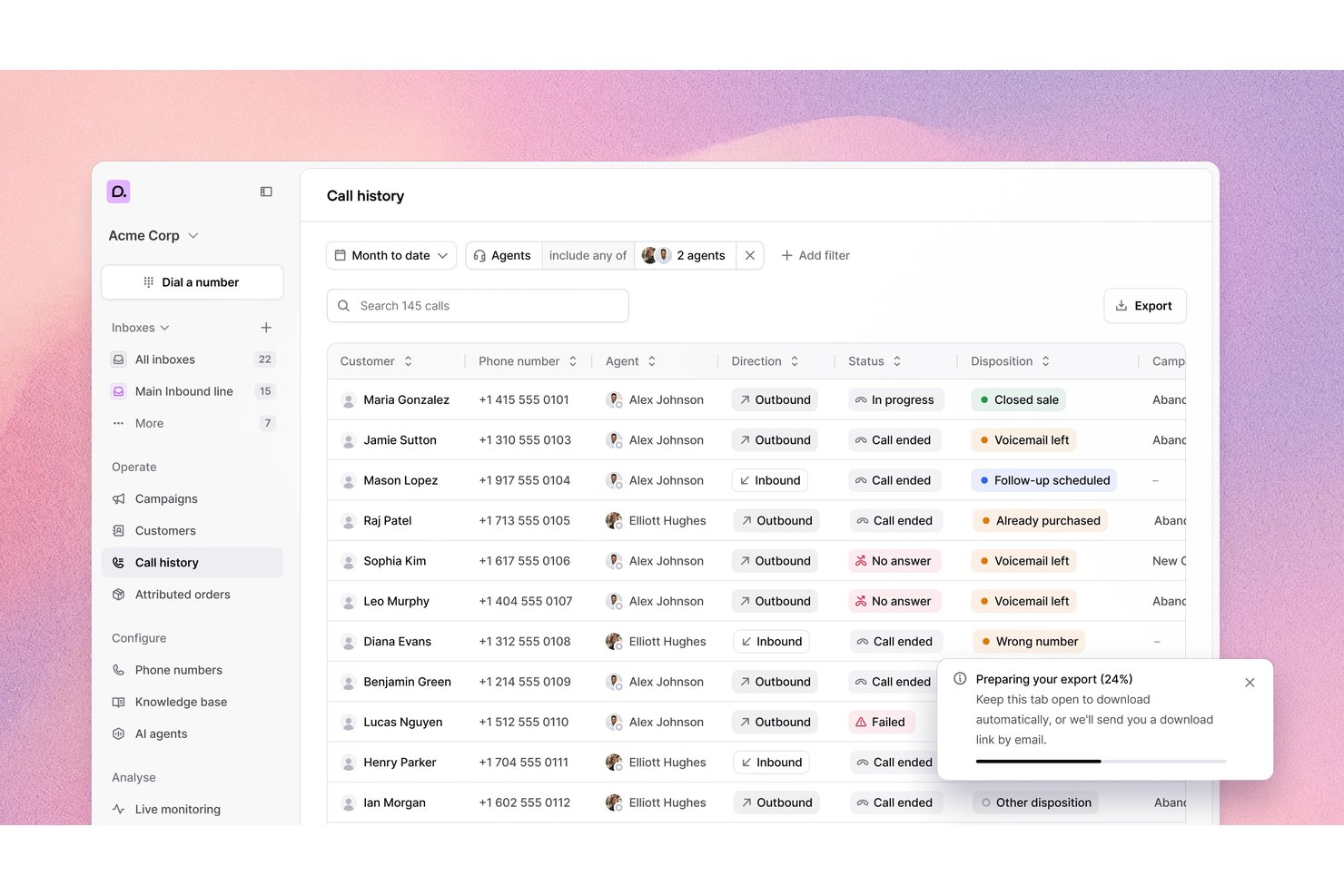Image resolution: width=1344 pixels, height=896 pixels.
Task: Open the Acme Corp workspace dropdown
Action: 153,236
